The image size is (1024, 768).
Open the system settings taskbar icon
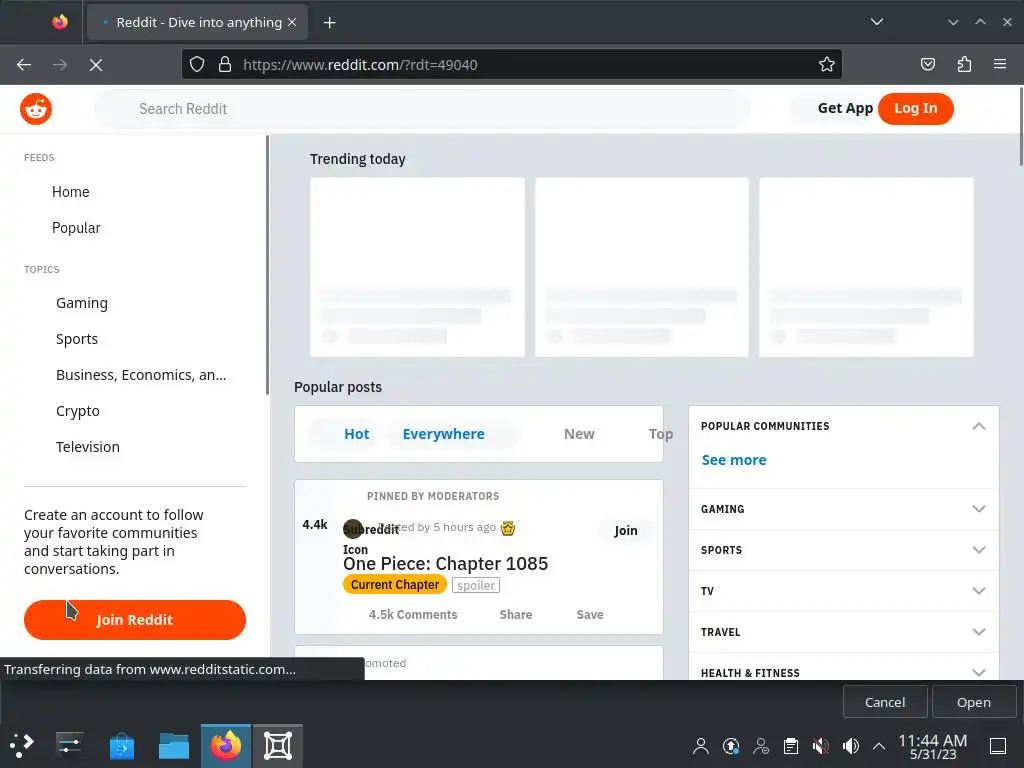point(69,745)
